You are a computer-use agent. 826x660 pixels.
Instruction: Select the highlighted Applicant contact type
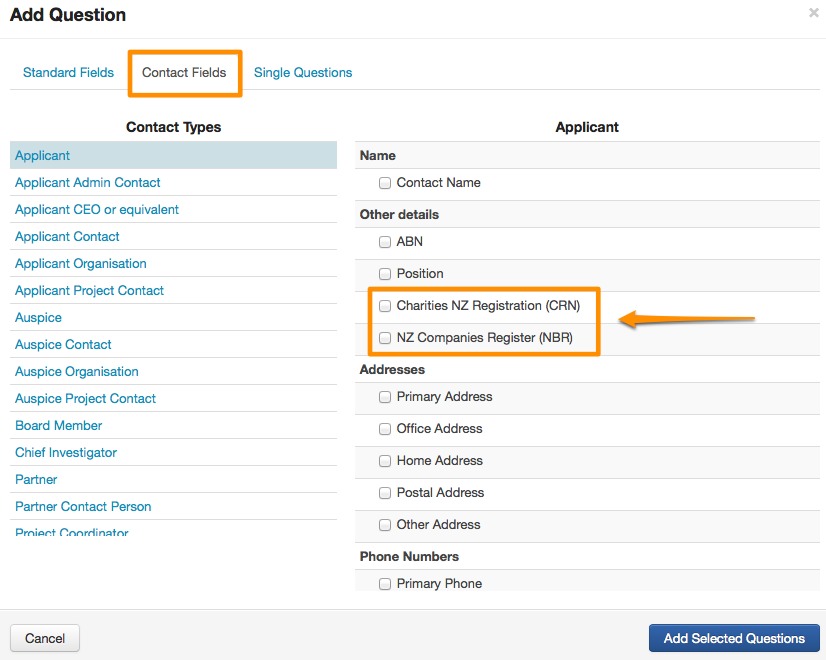point(43,156)
